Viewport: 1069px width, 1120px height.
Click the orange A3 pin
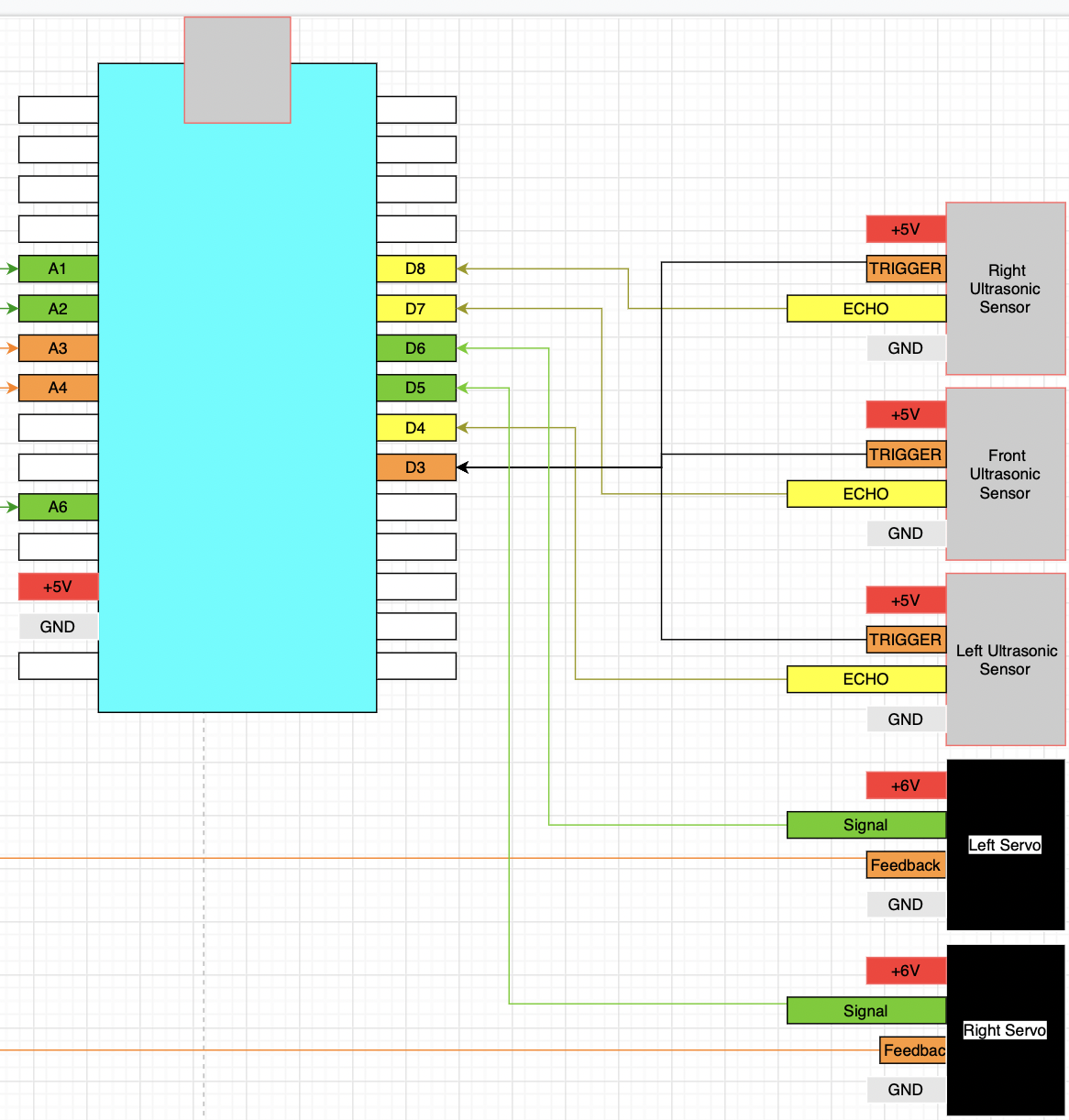(x=58, y=348)
